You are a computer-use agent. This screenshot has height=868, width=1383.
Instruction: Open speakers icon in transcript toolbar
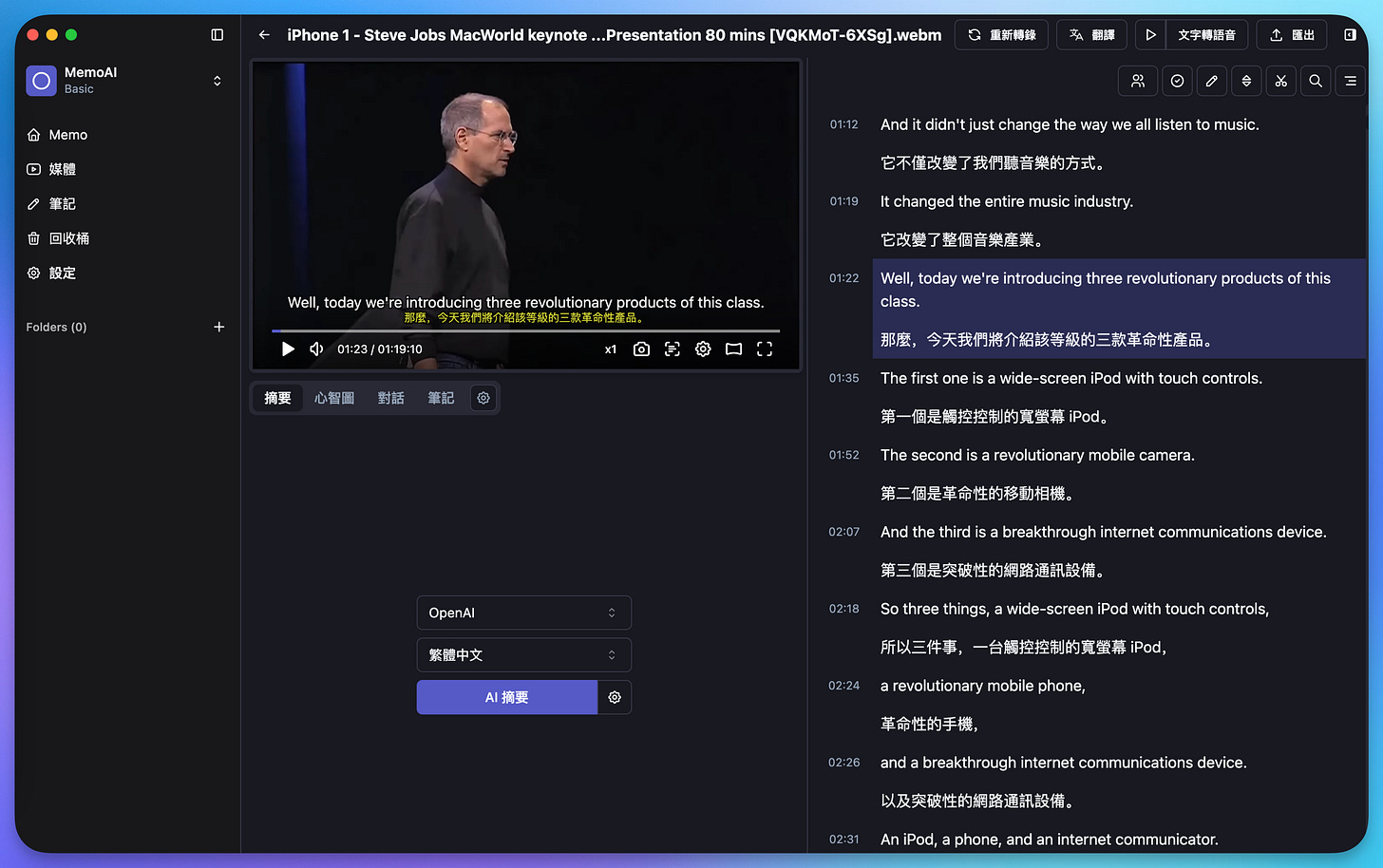point(1138,81)
